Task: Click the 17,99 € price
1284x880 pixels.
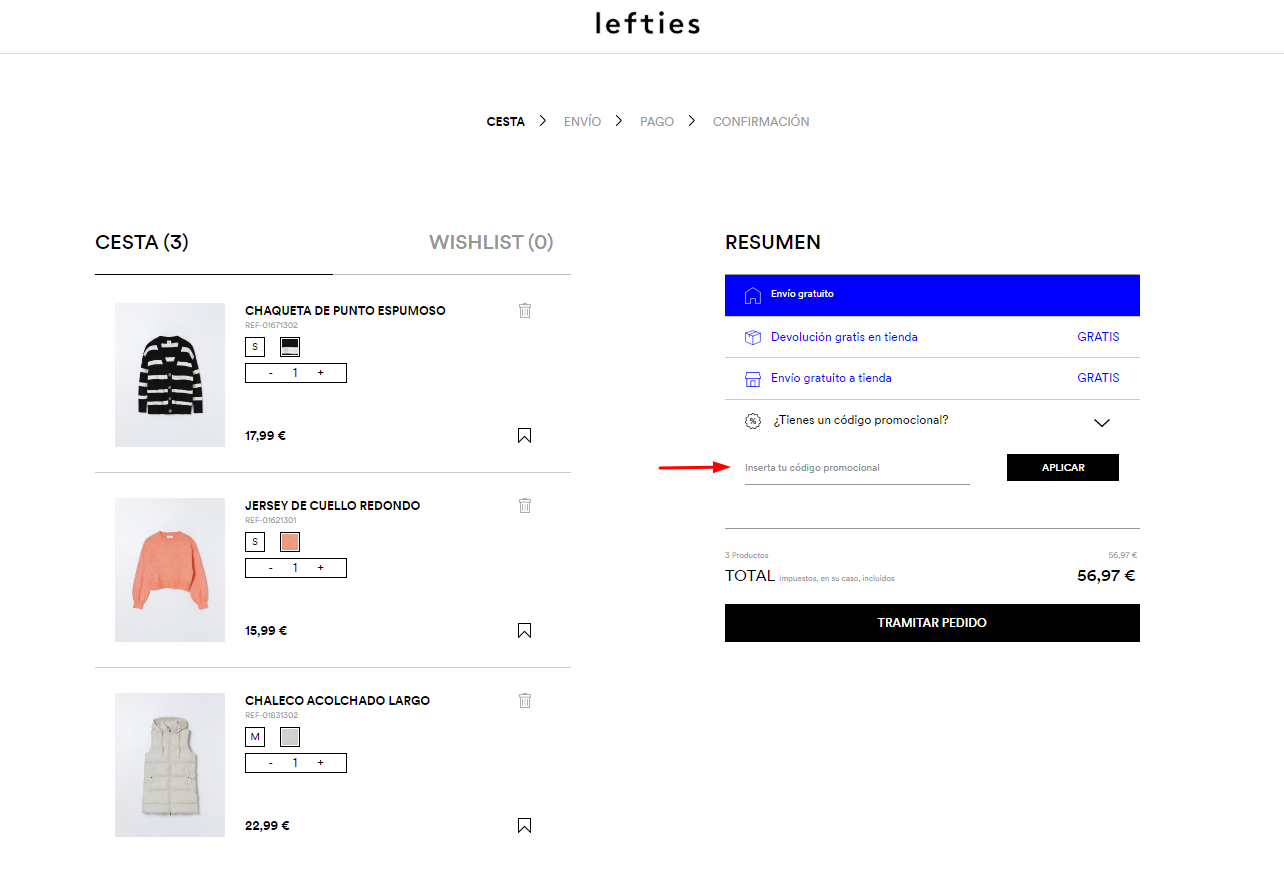Action: pyautogui.click(x=265, y=436)
